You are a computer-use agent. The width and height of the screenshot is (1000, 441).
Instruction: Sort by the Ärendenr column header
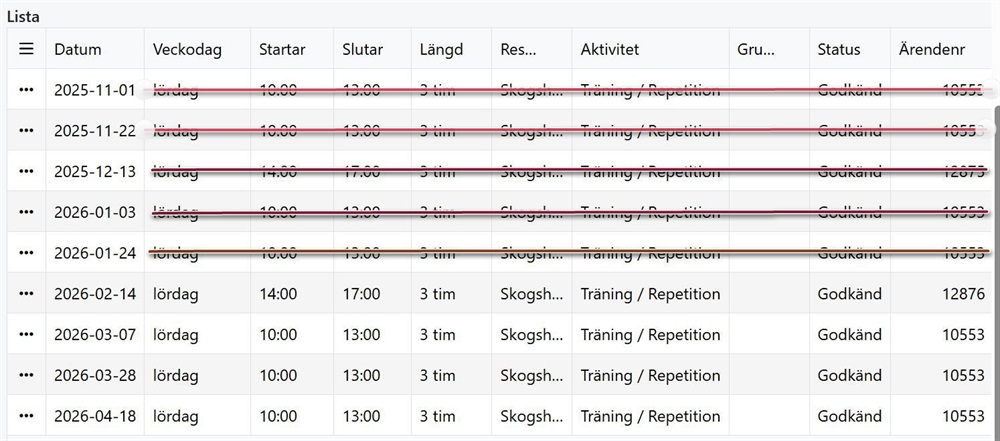(932, 49)
